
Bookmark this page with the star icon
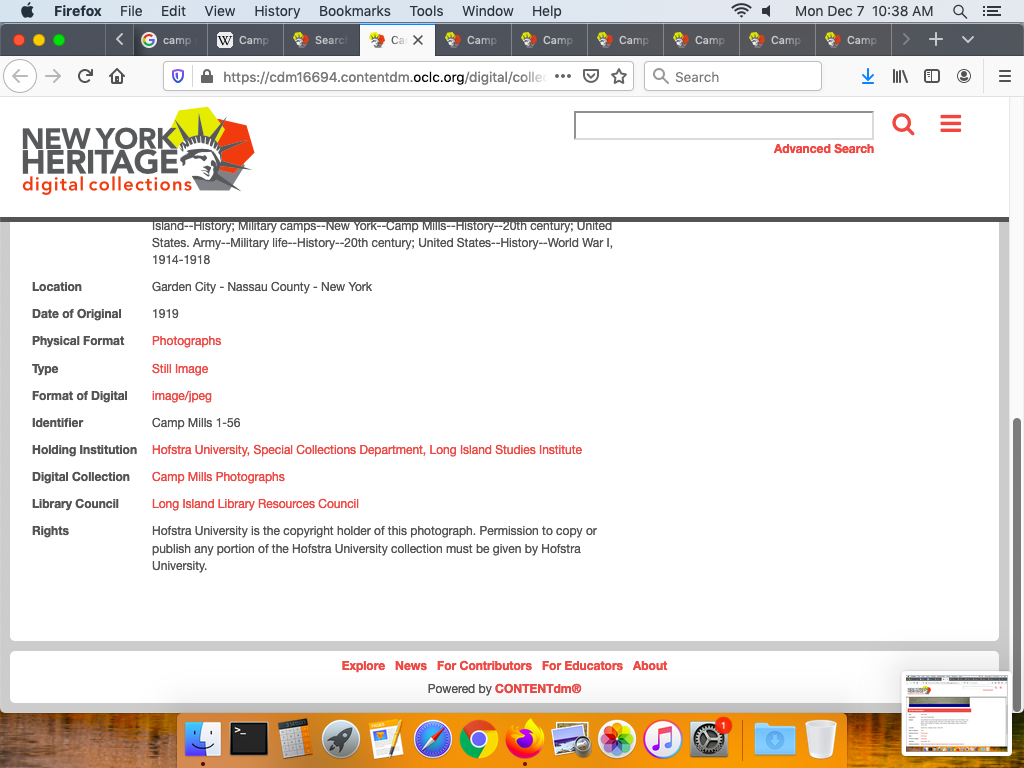coord(619,77)
